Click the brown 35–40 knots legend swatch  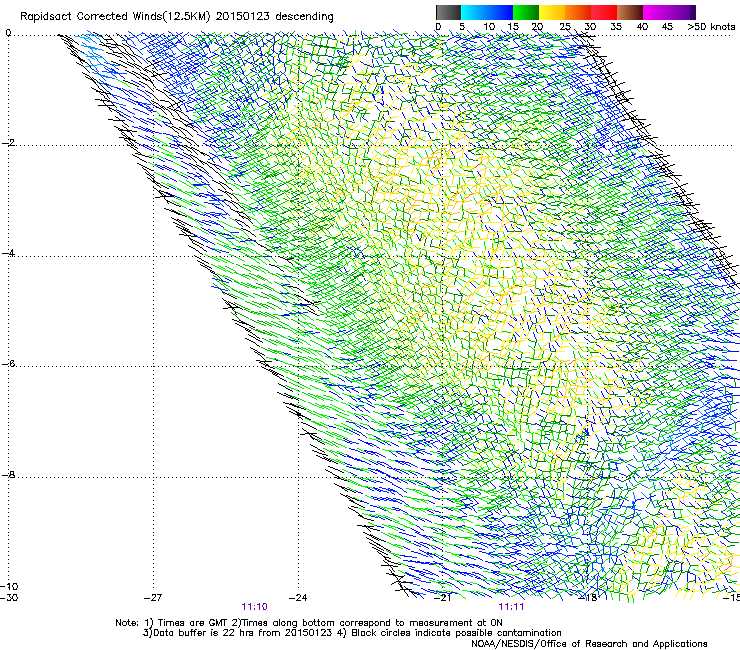coord(630,12)
